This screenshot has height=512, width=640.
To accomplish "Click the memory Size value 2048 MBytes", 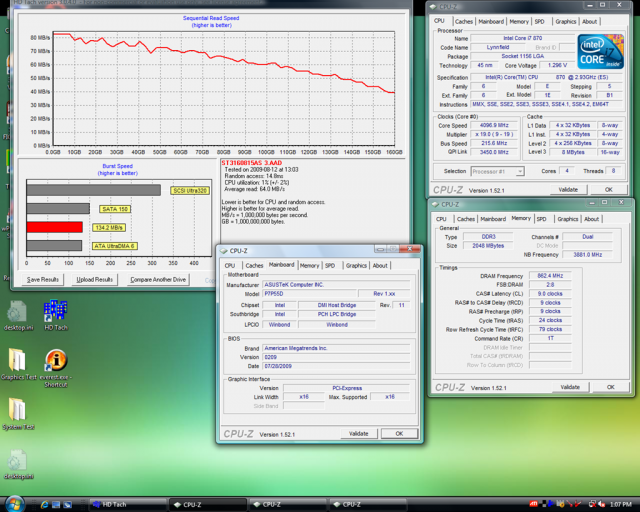I will (488, 245).
